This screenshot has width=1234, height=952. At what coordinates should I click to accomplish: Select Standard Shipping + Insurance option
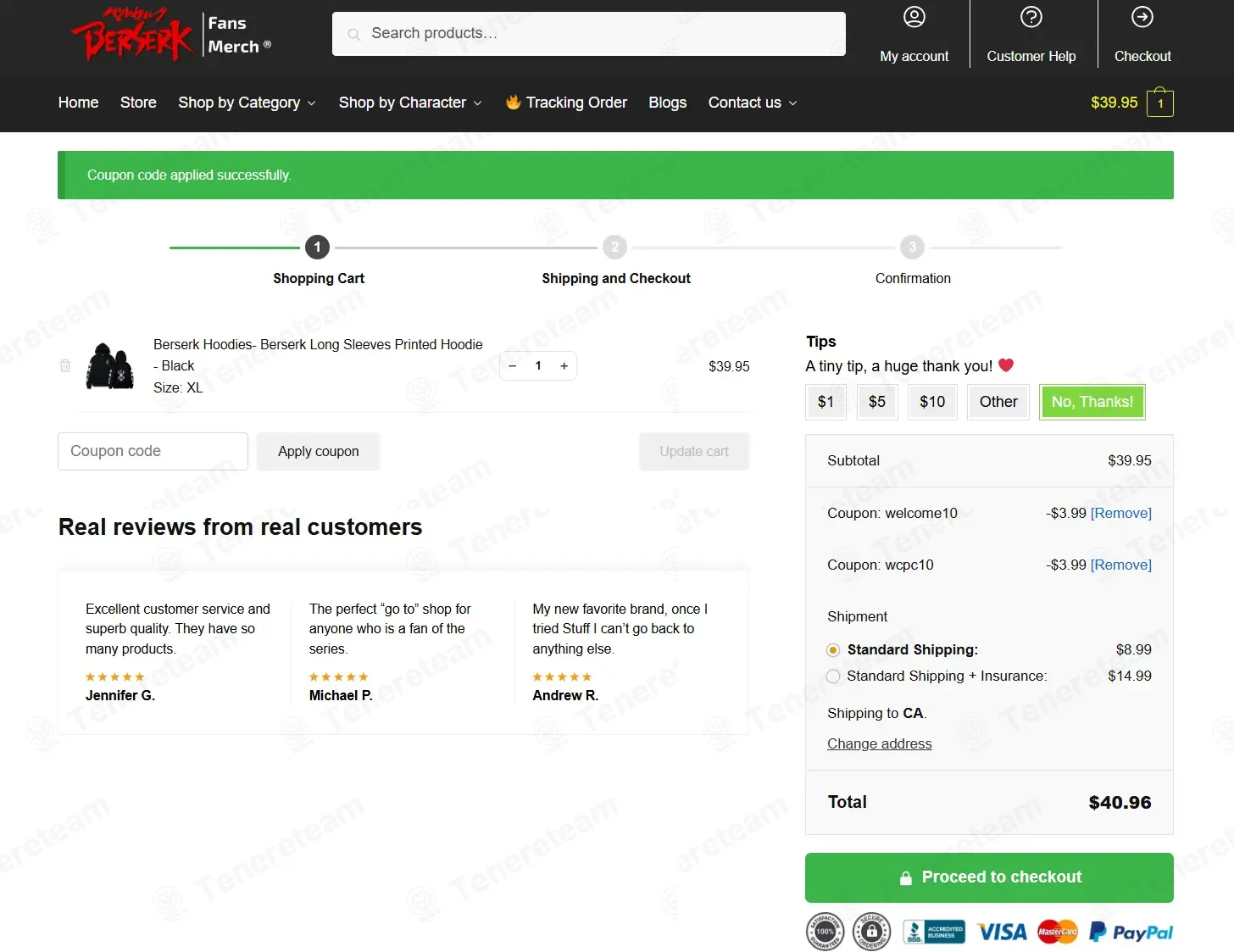833,676
